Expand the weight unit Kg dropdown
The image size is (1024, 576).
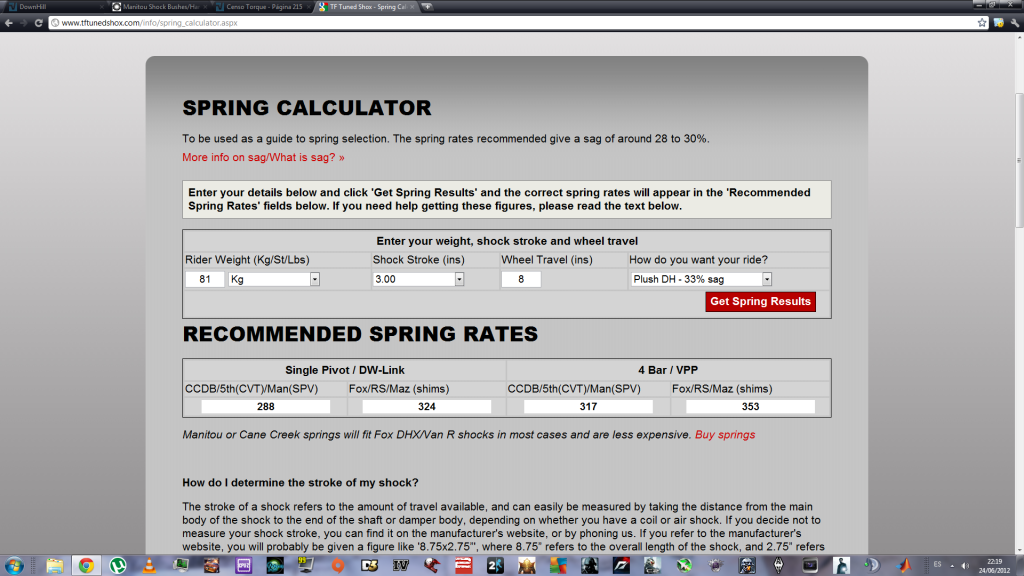(x=274, y=280)
